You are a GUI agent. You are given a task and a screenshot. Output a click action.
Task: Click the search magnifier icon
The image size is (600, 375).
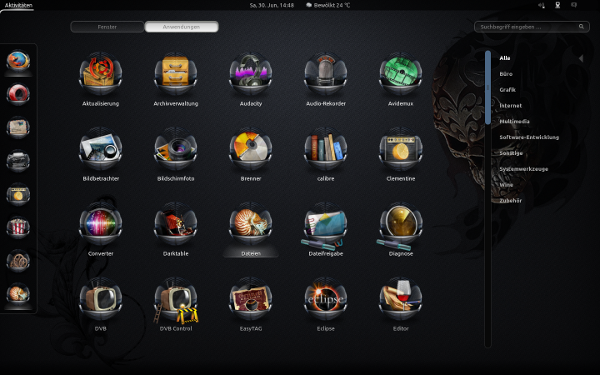click(x=581, y=26)
